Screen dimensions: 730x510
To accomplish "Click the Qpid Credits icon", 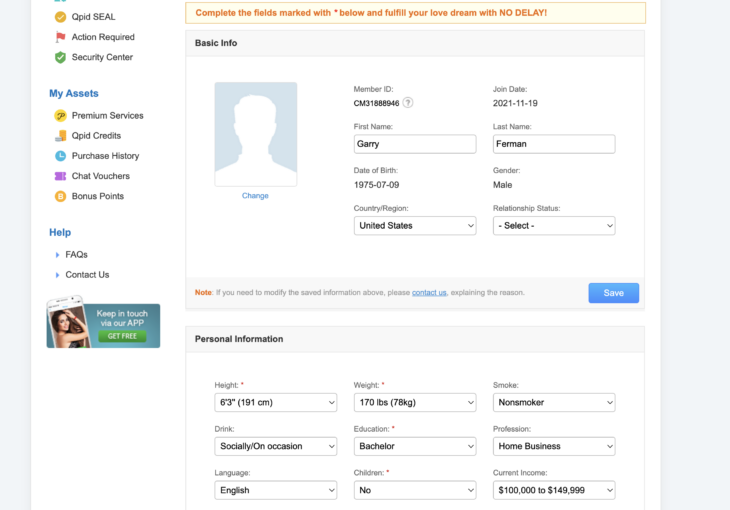I will [x=61, y=136].
